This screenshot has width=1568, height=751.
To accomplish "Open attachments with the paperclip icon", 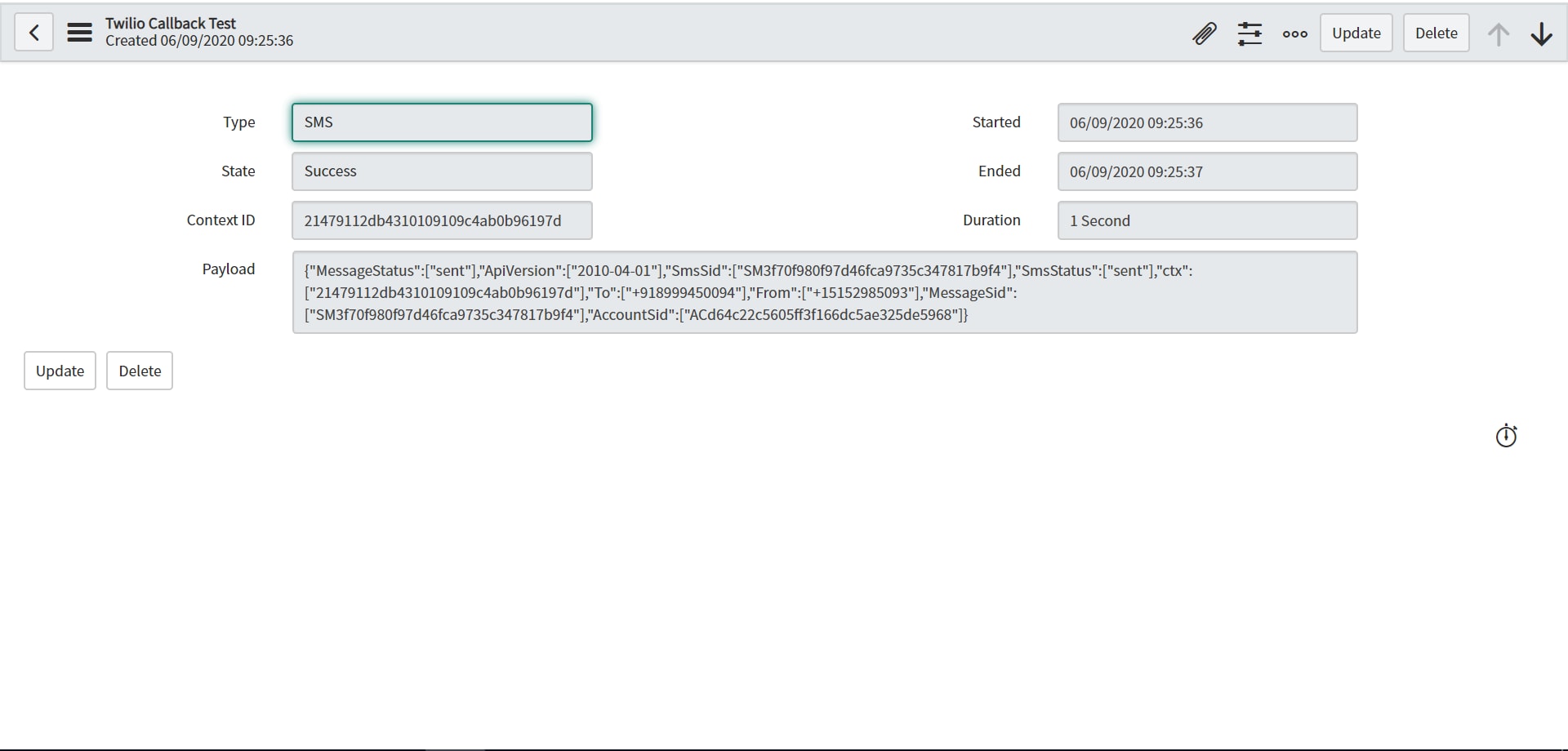I will coord(1204,33).
